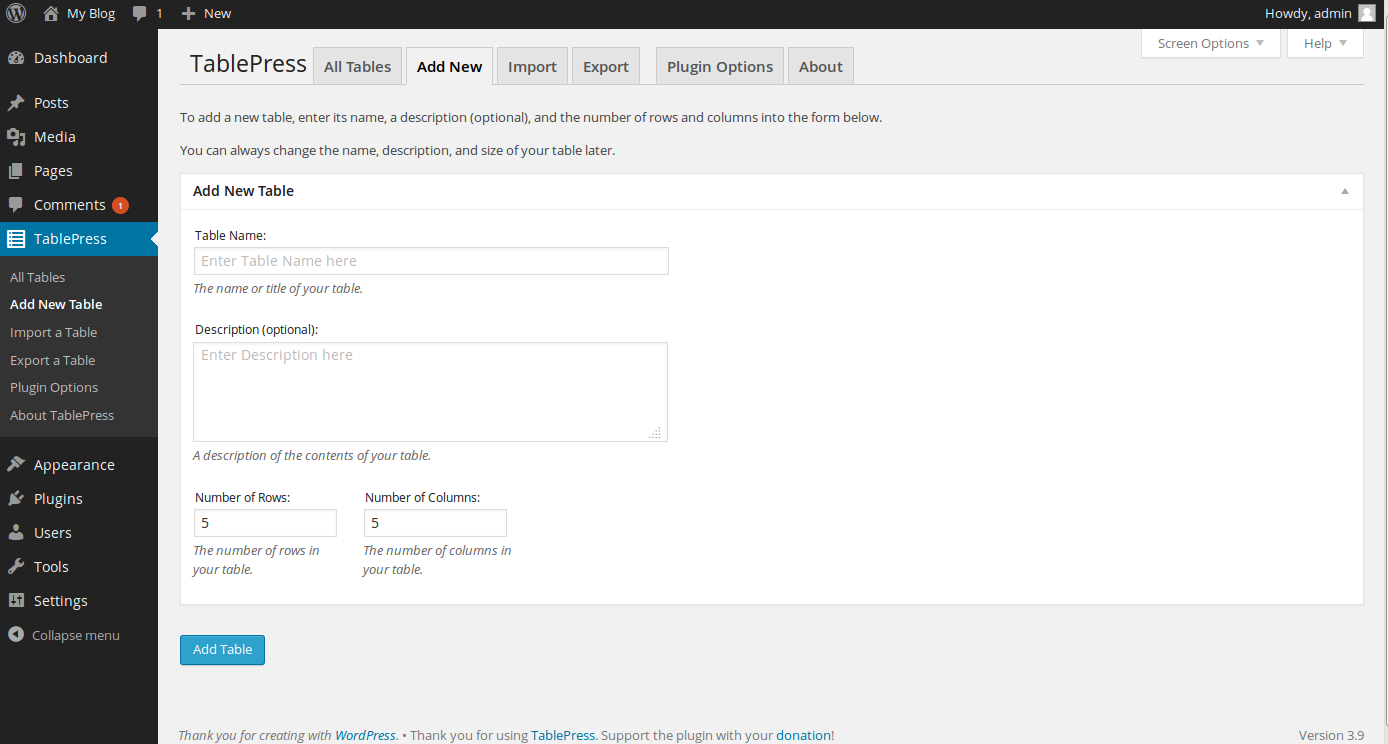Screen dimensions: 1388x744
Task: Click the home icon beside My Blog
Action: (51, 14)
